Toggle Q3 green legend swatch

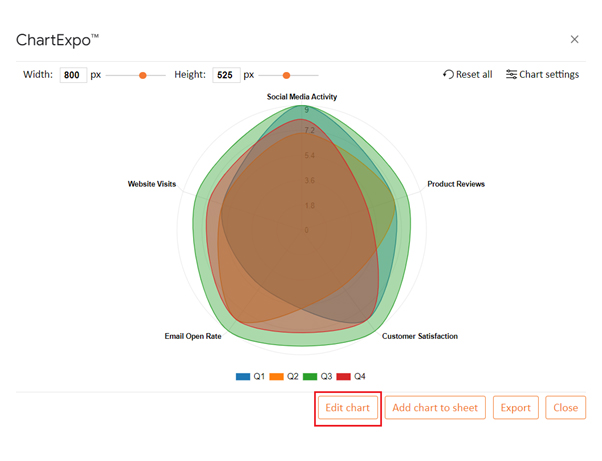tap(310, 377)
